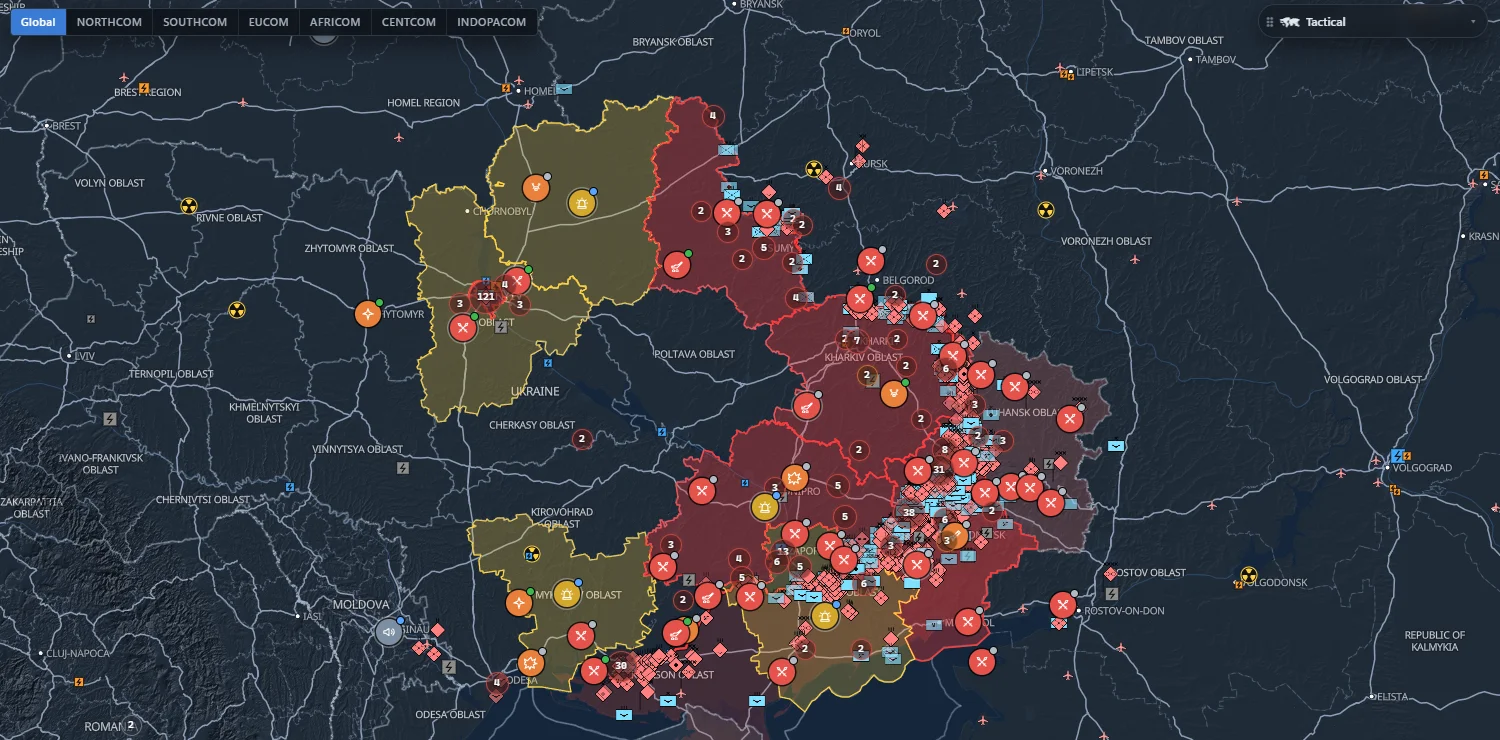1500x740 pixels.
Task: Select the radiation icon south of Voronezh
Action: pyautogui.click(x=1045, y=210)
